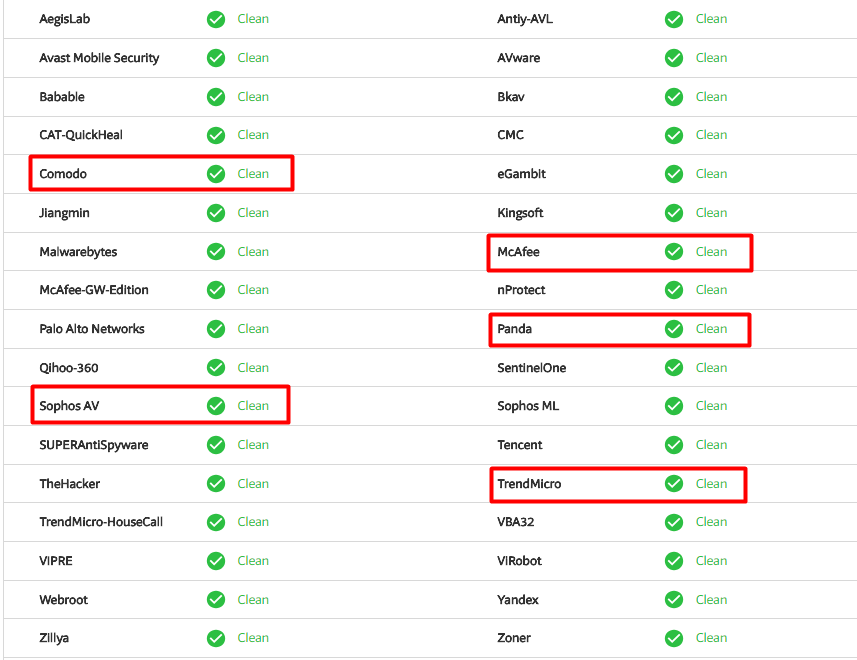Select the AegisLab engine name
857x660 pixels.
coord(65,19)
